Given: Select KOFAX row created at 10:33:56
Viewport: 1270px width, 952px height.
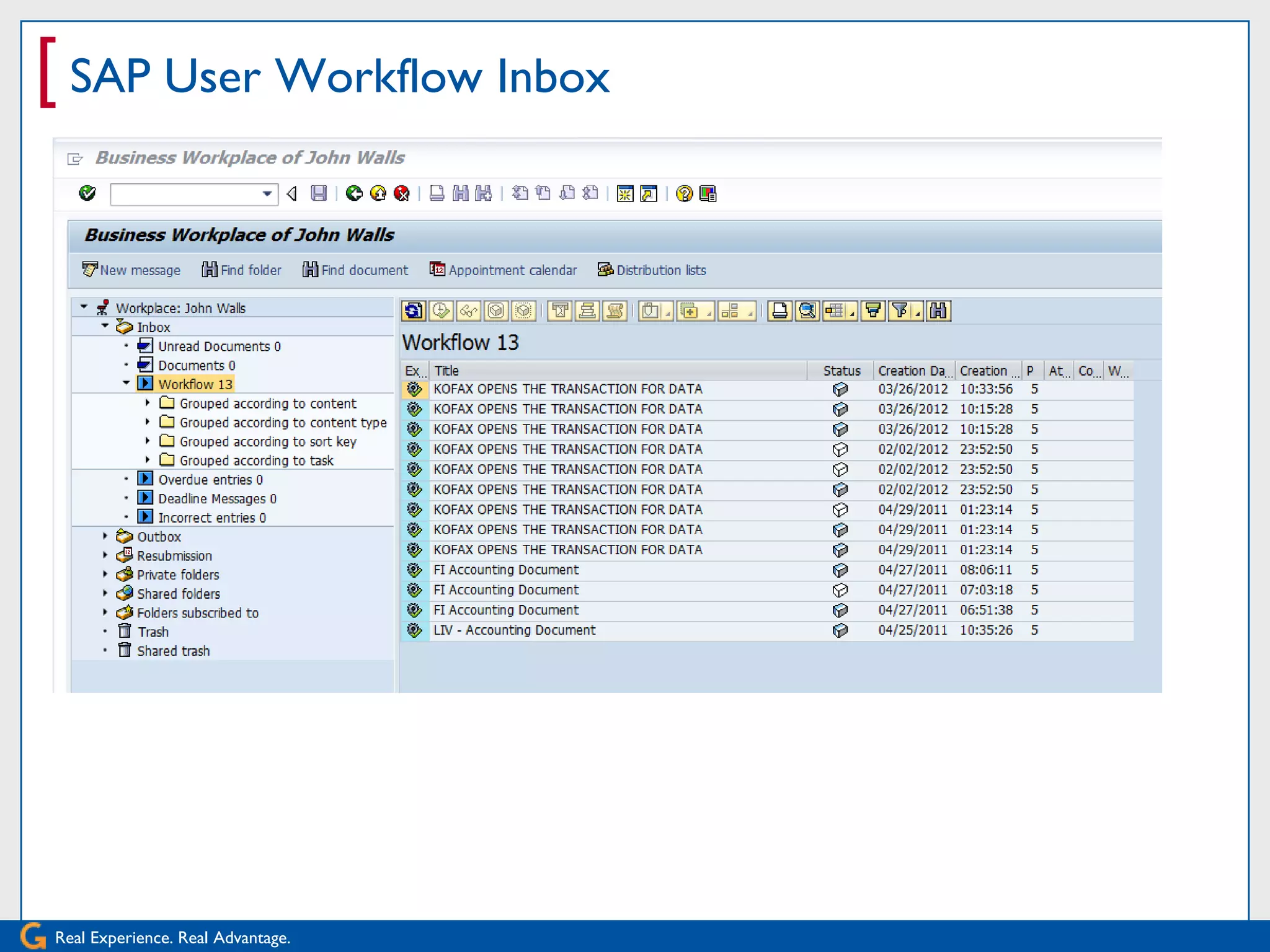Looking at the screenshot, I should [767, 389].
